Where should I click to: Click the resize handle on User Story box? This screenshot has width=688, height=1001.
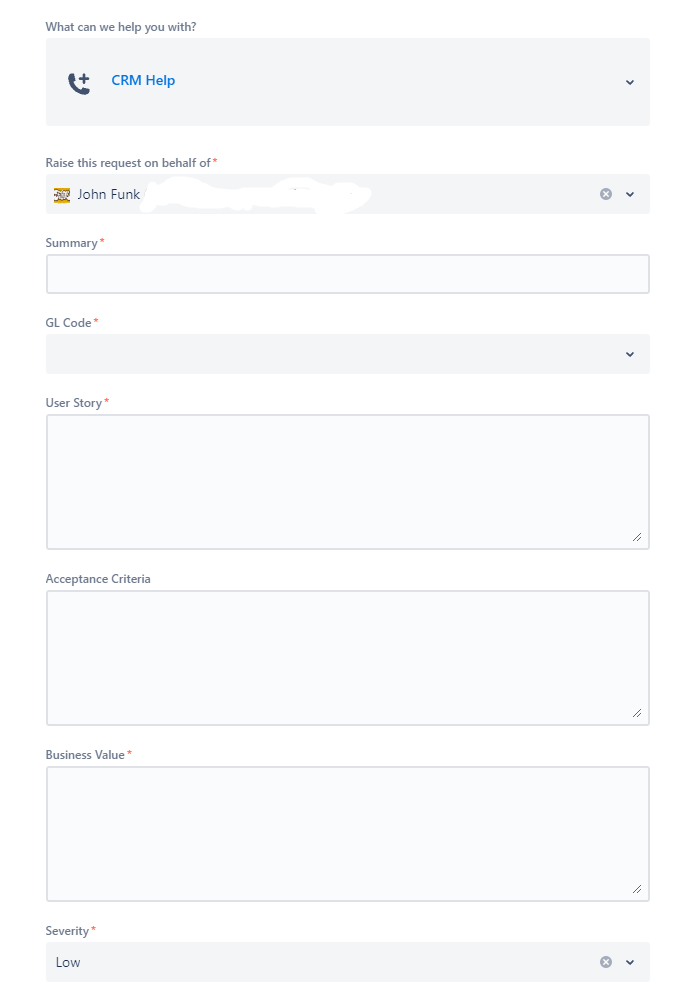point(639,538)
